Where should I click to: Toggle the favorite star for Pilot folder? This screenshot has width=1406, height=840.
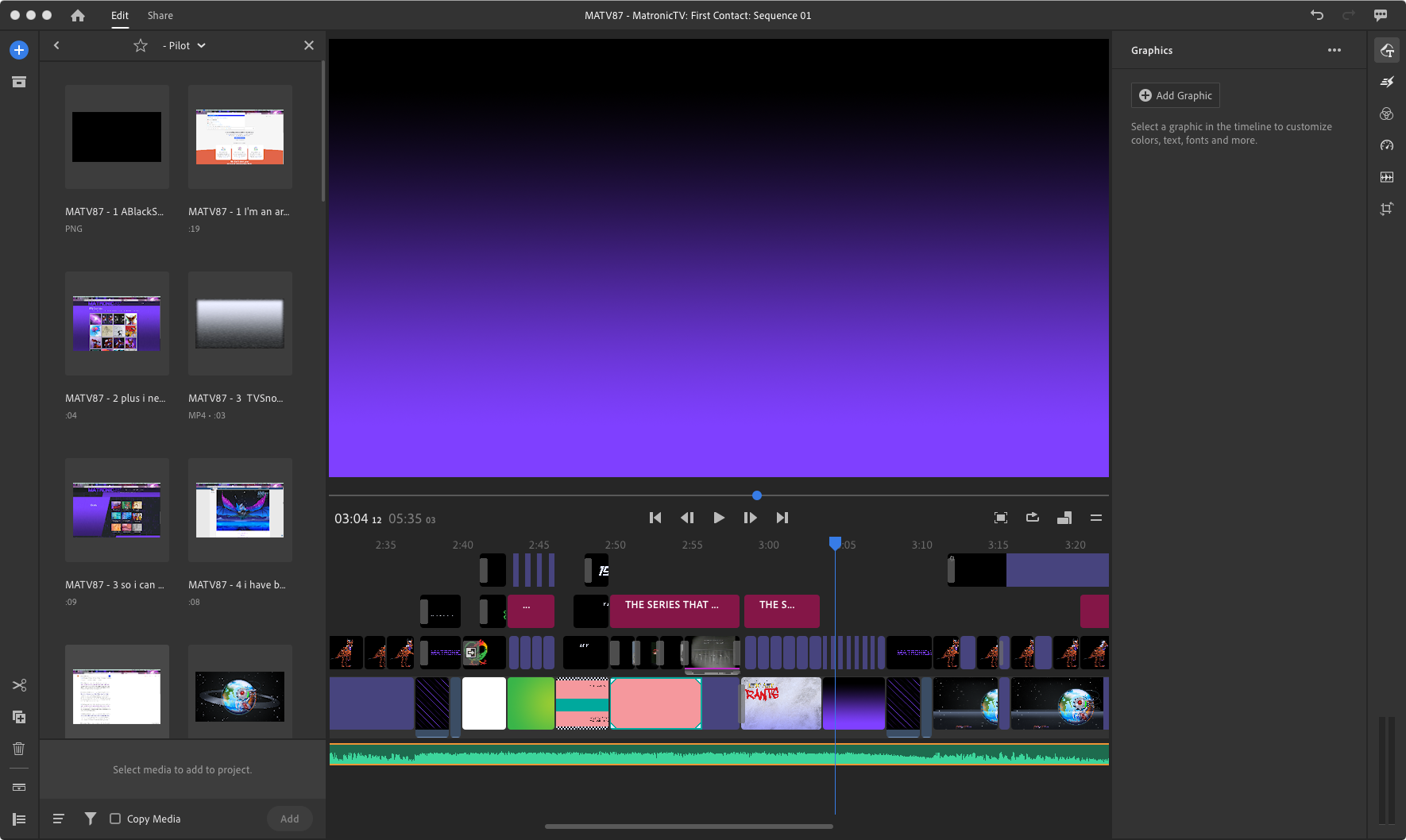point(141,46)
